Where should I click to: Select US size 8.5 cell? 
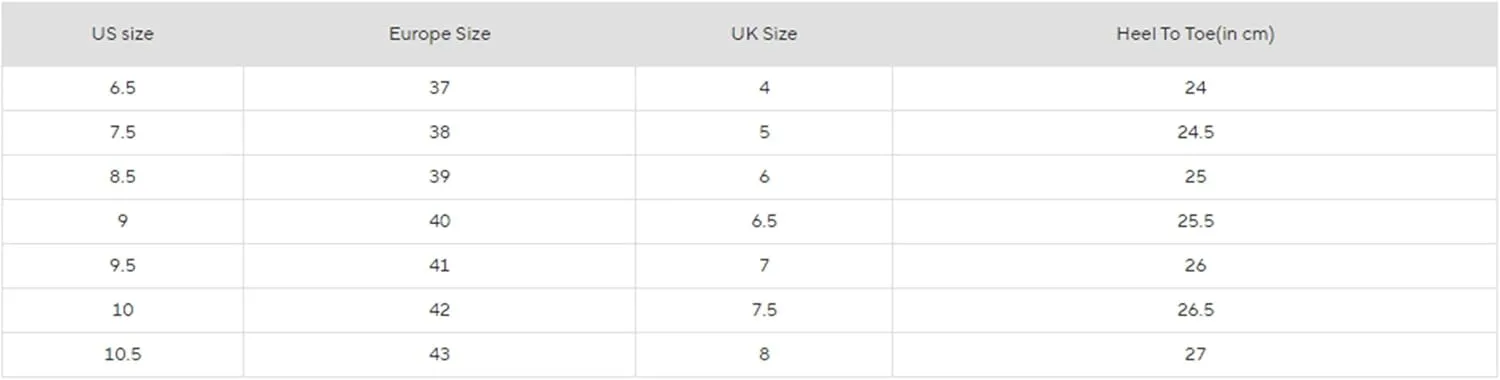click(122, 177)
